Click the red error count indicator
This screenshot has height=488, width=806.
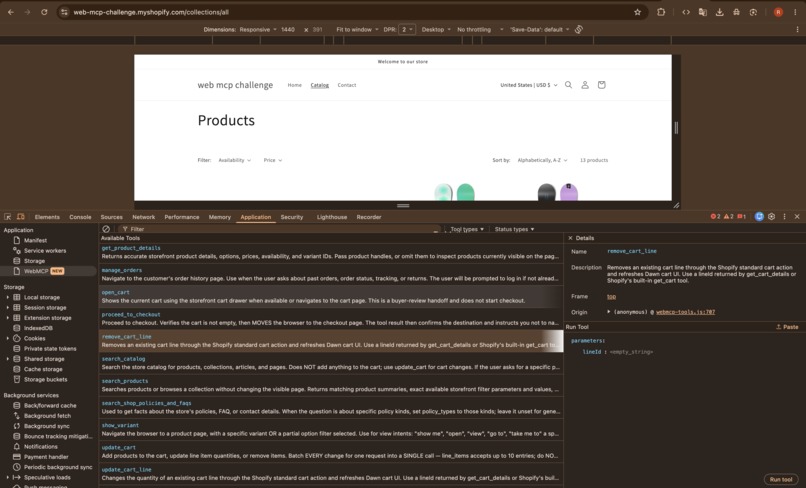pos(715,216)
